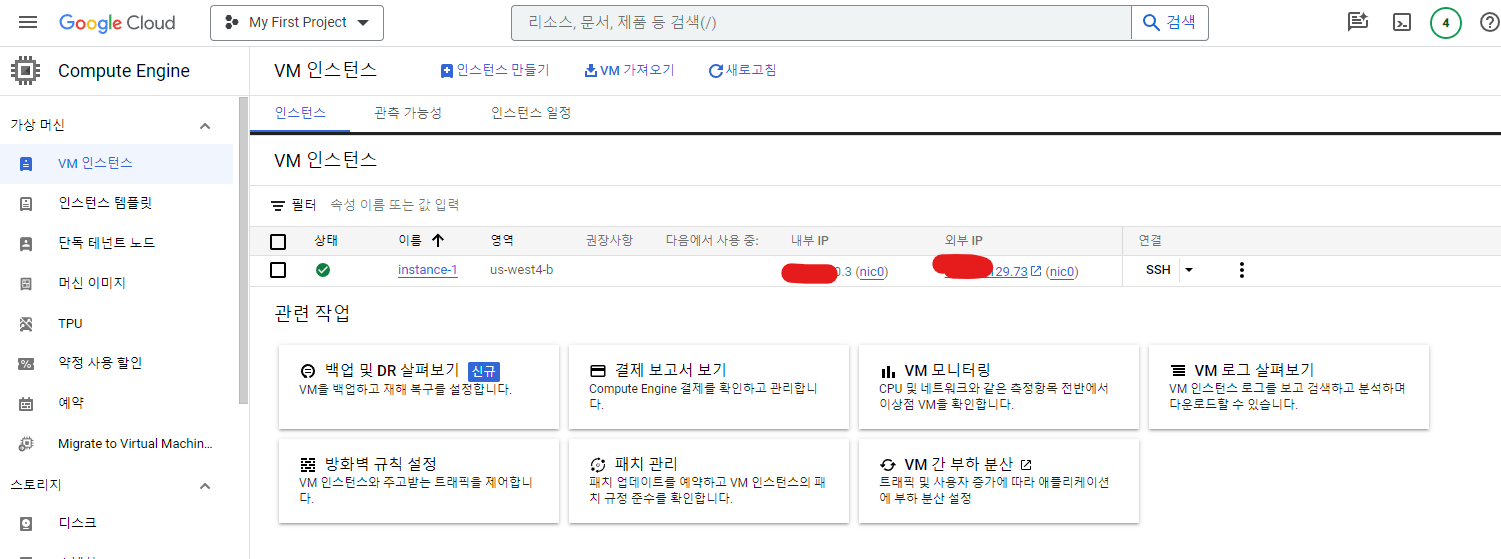Open the My First Project selector dropdown

click(x=297, y=22)
